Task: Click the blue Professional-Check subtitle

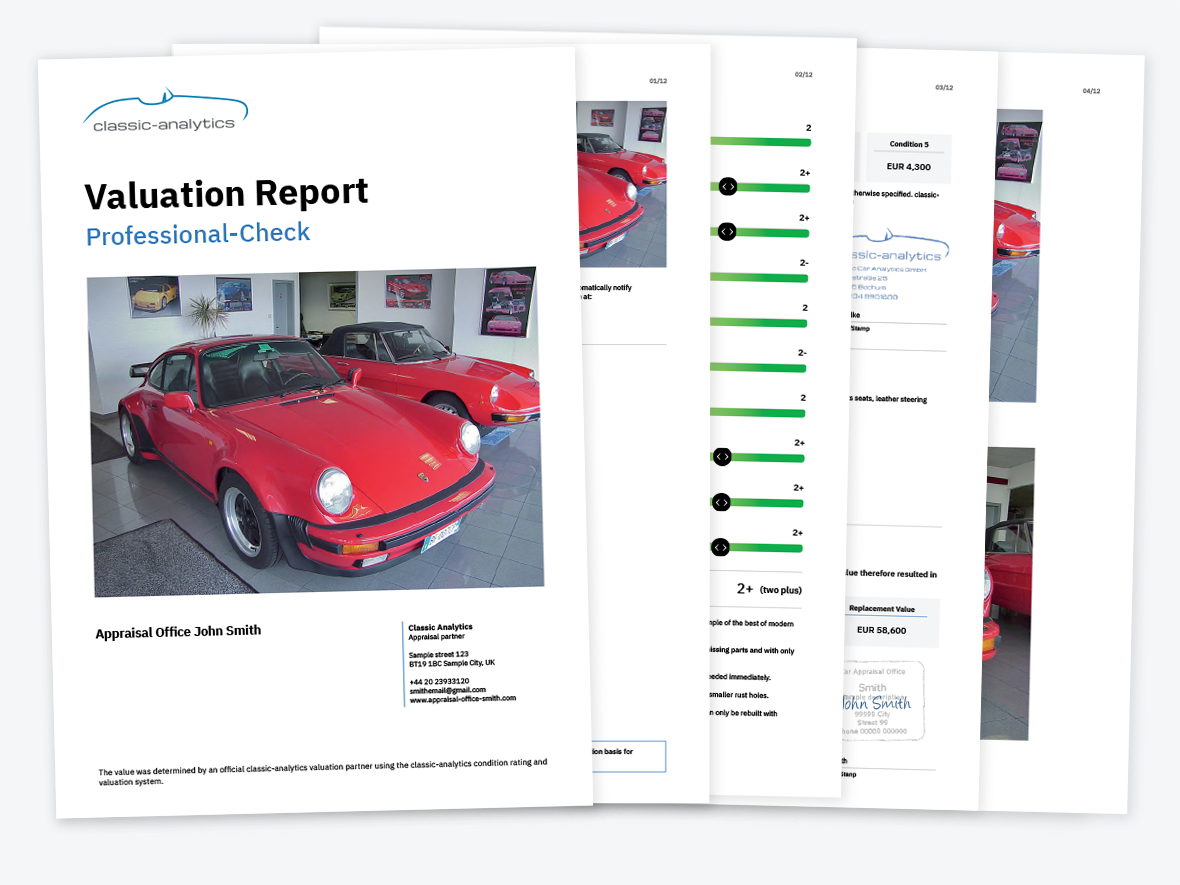Action: (x=198, y=234)
